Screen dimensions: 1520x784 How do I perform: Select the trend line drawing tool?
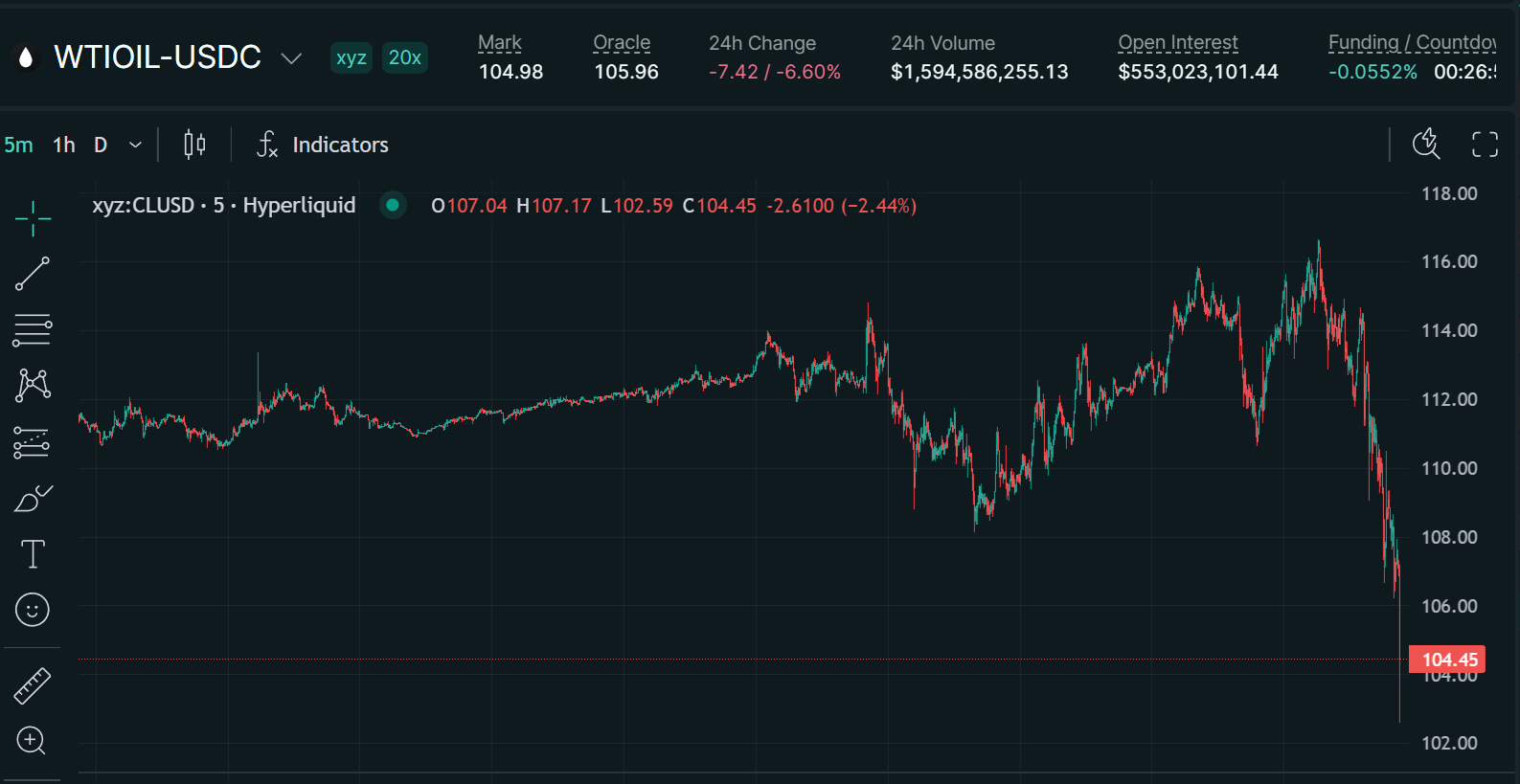pos(33,274)
